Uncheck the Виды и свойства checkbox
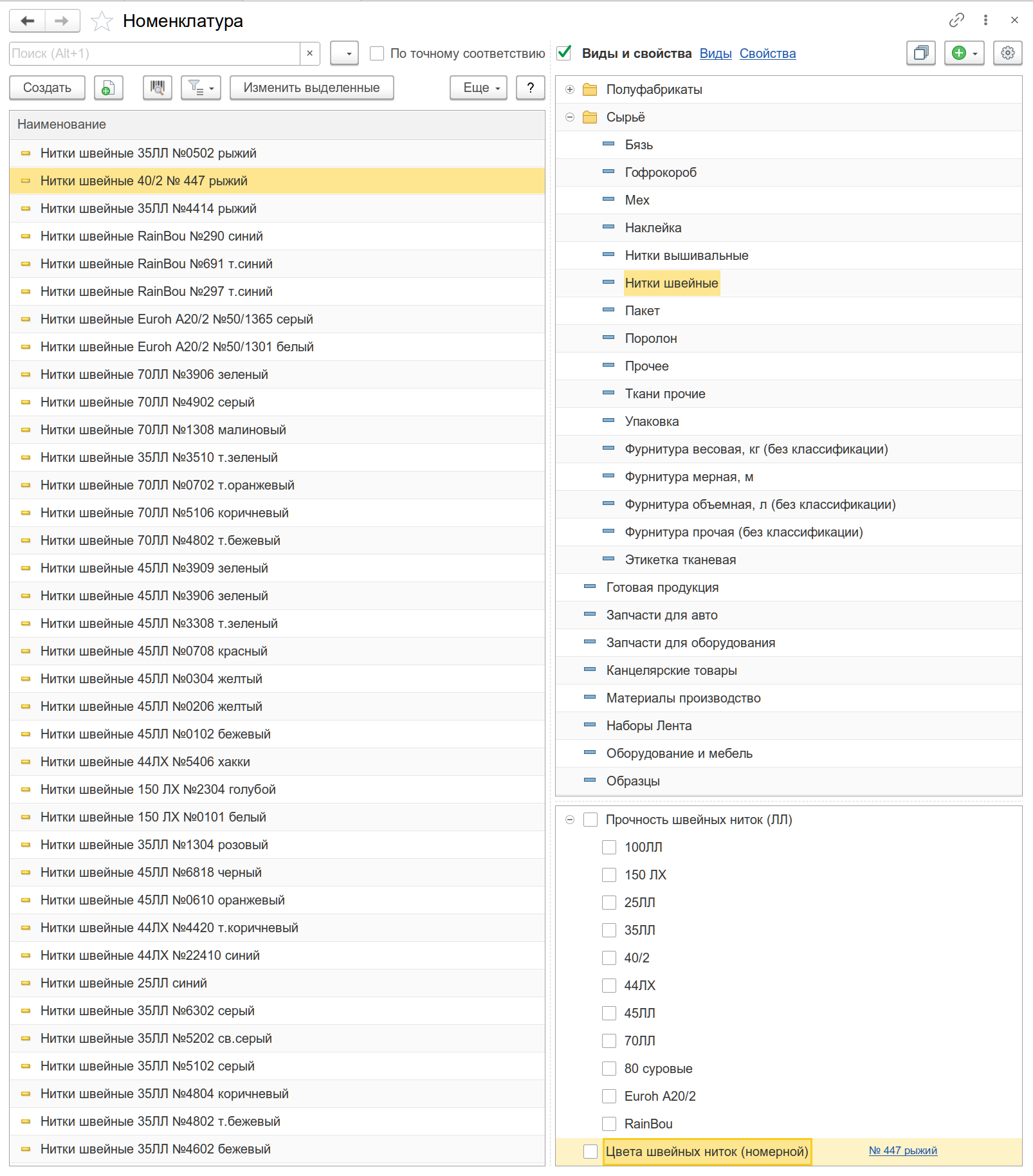 564,53
